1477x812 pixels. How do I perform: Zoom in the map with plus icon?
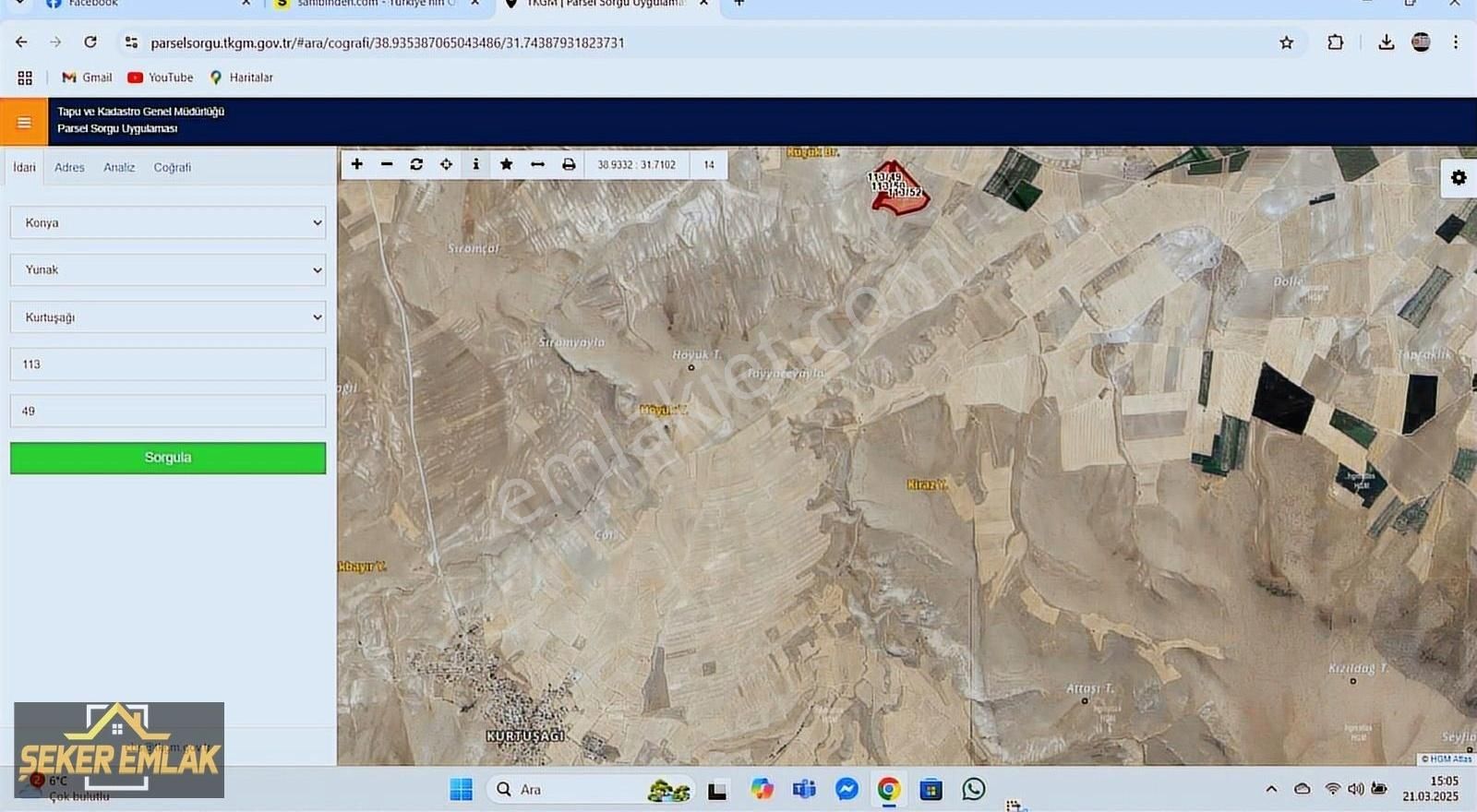point(357,164)
